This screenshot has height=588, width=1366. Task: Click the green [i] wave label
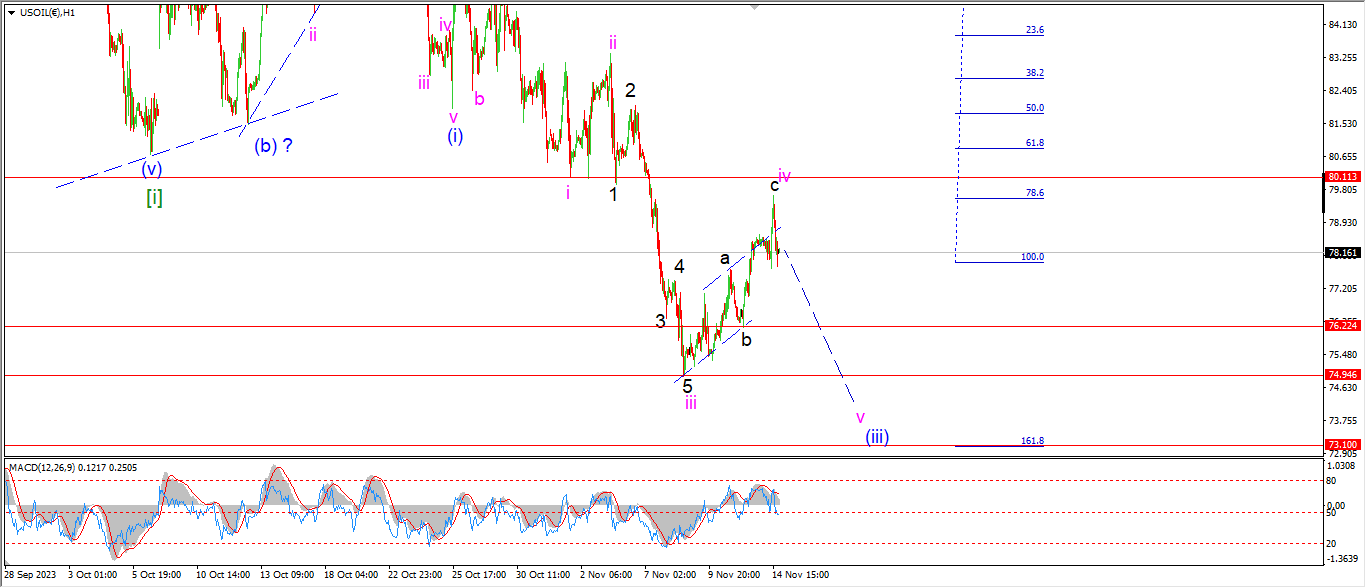(154, 197)
